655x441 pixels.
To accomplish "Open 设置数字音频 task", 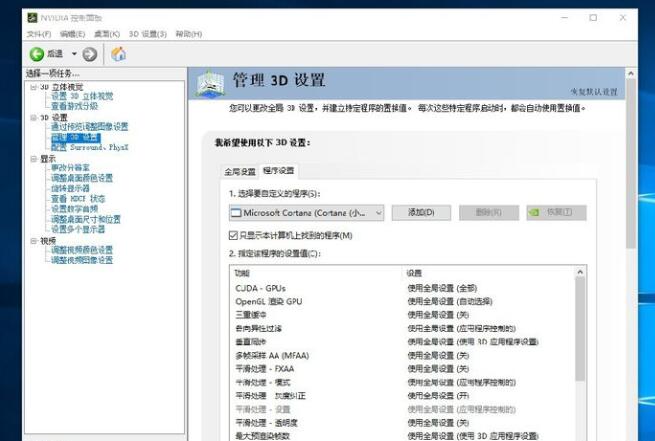I will pos(74,209).
